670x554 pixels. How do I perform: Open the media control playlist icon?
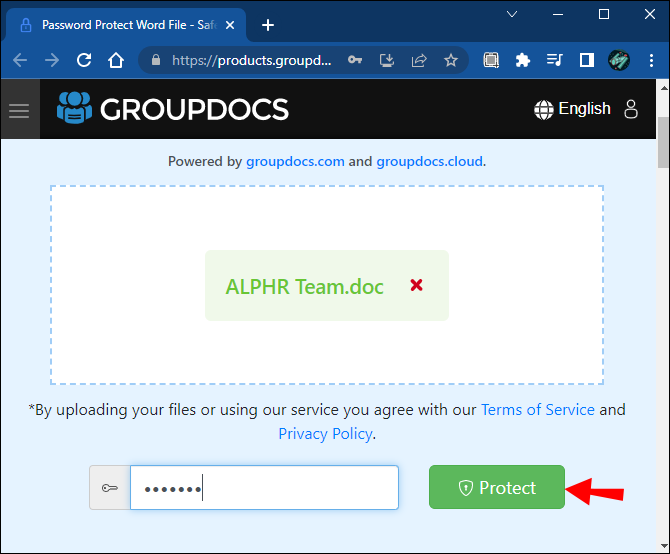[555, 60]
